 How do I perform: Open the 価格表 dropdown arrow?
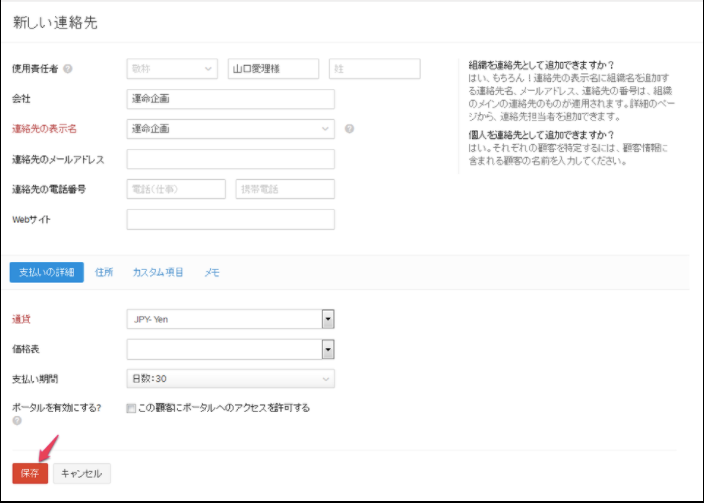click(x=327, y=349)
